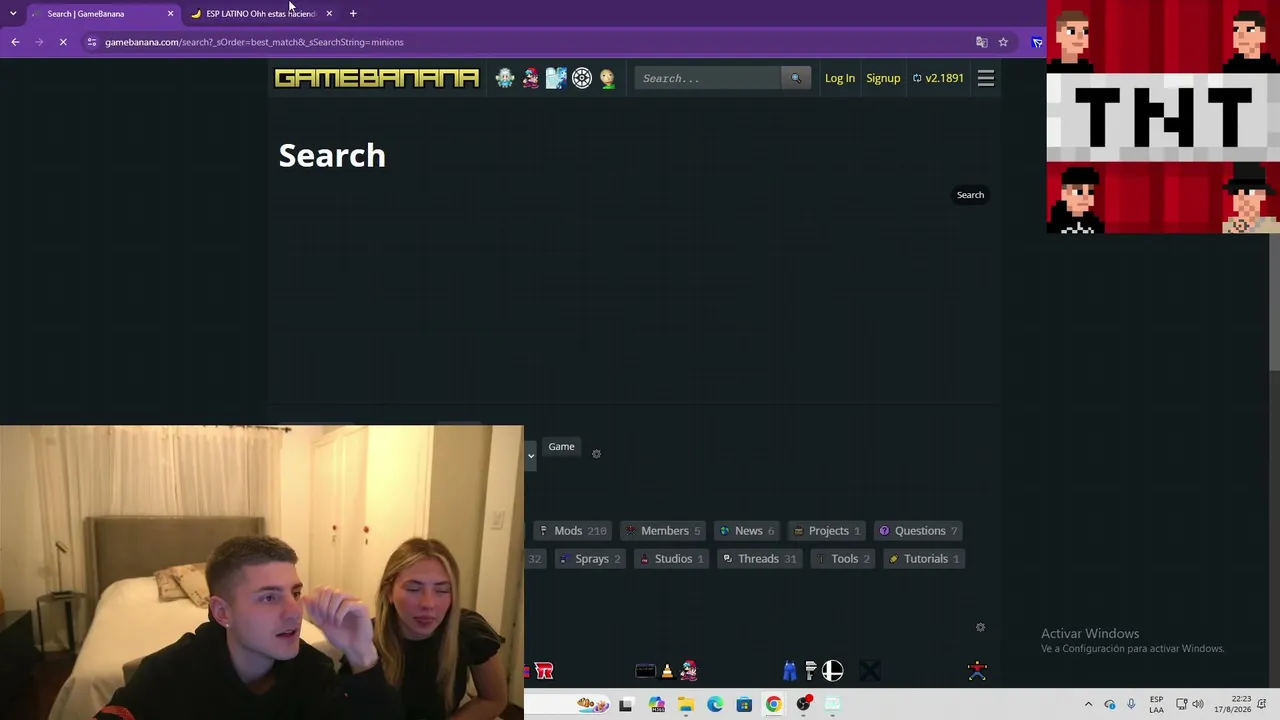Select the dark rectangular game icon in results
The width and height of the screenshot is (1280, 720).
coord(645,671)
